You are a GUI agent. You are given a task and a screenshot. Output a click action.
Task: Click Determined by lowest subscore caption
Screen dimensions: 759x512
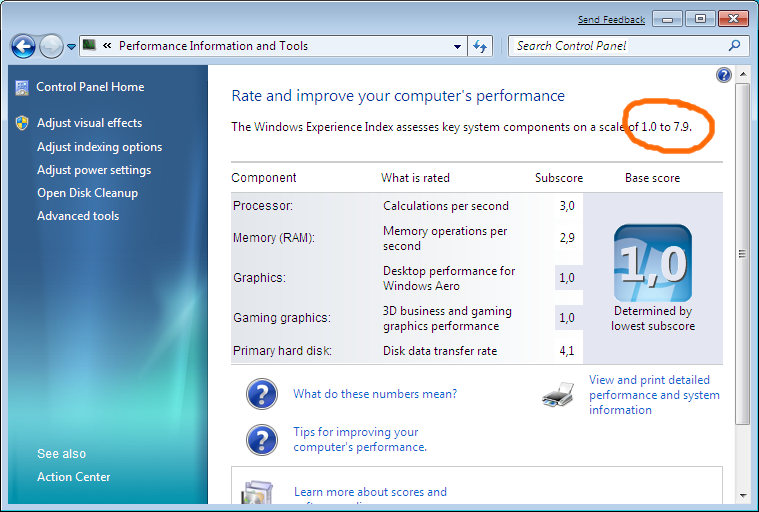pyautogui.click(x=653, y=318)
